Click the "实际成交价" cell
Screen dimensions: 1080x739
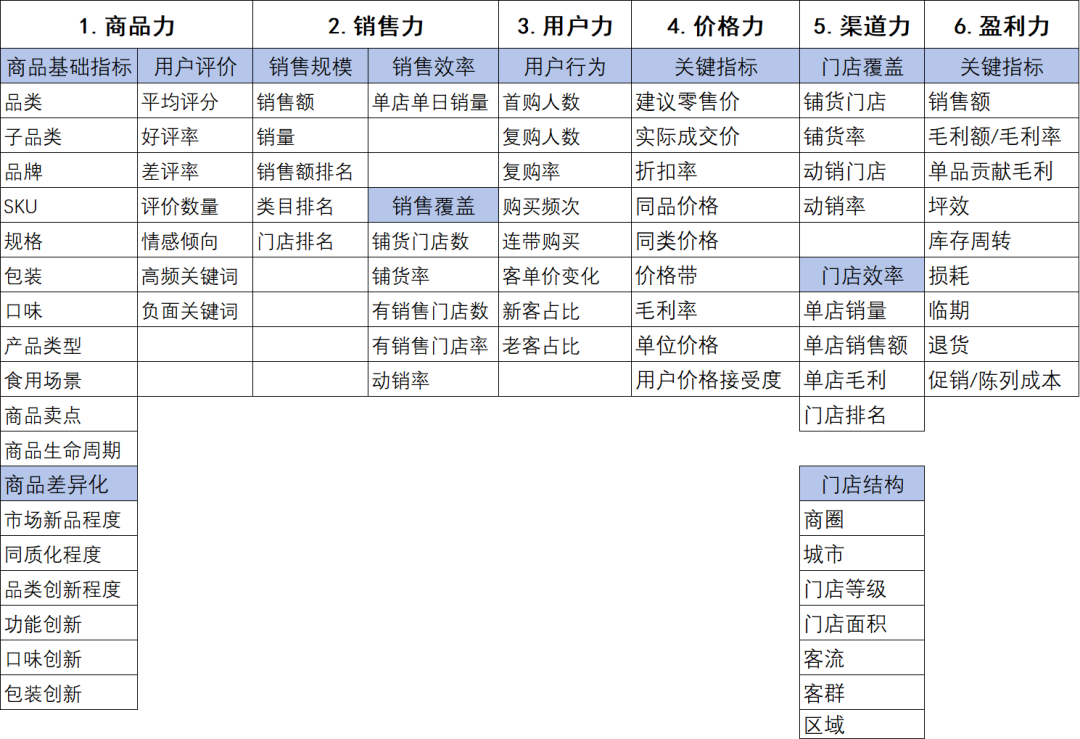(x=716, y=136)
